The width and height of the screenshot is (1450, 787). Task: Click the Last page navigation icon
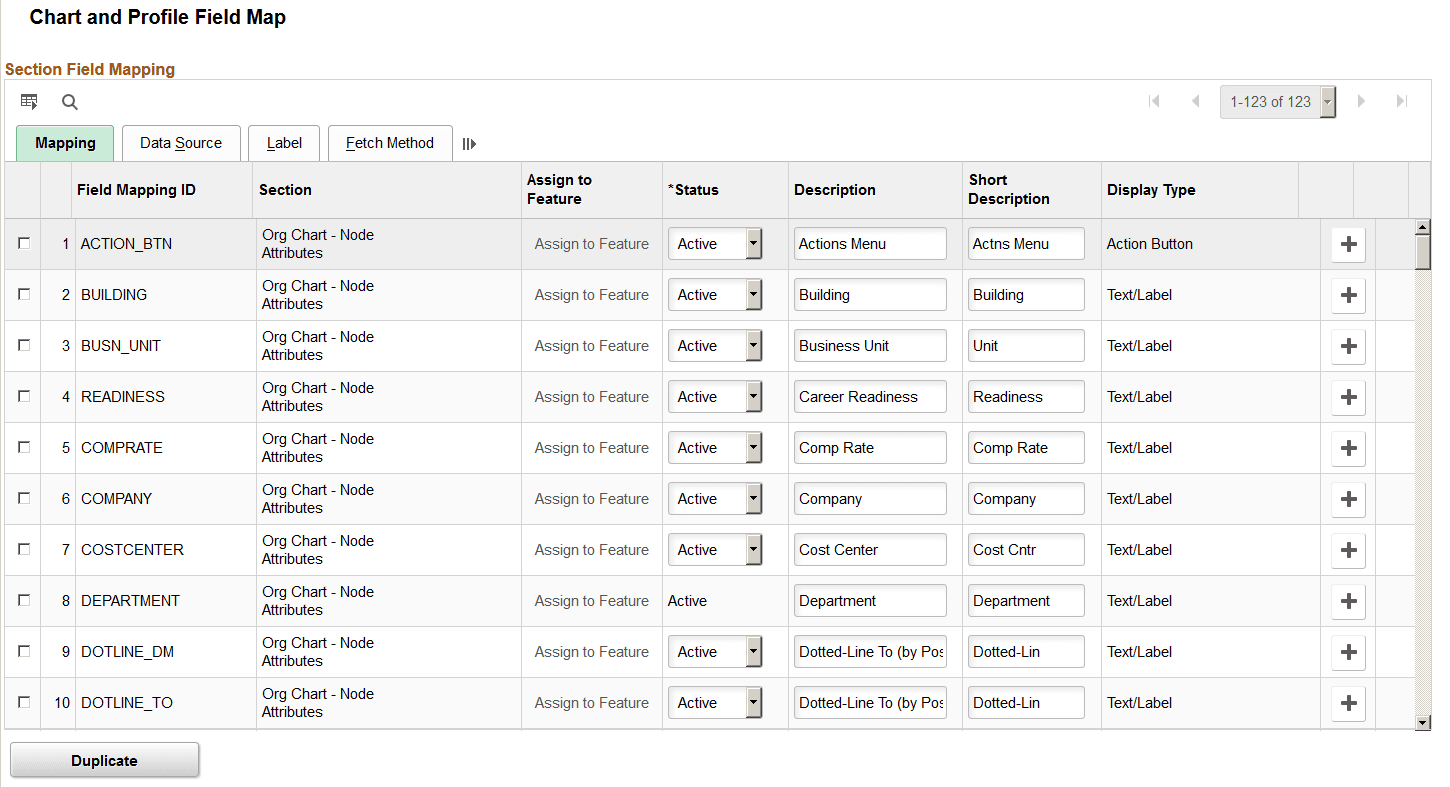[1402, 101]
